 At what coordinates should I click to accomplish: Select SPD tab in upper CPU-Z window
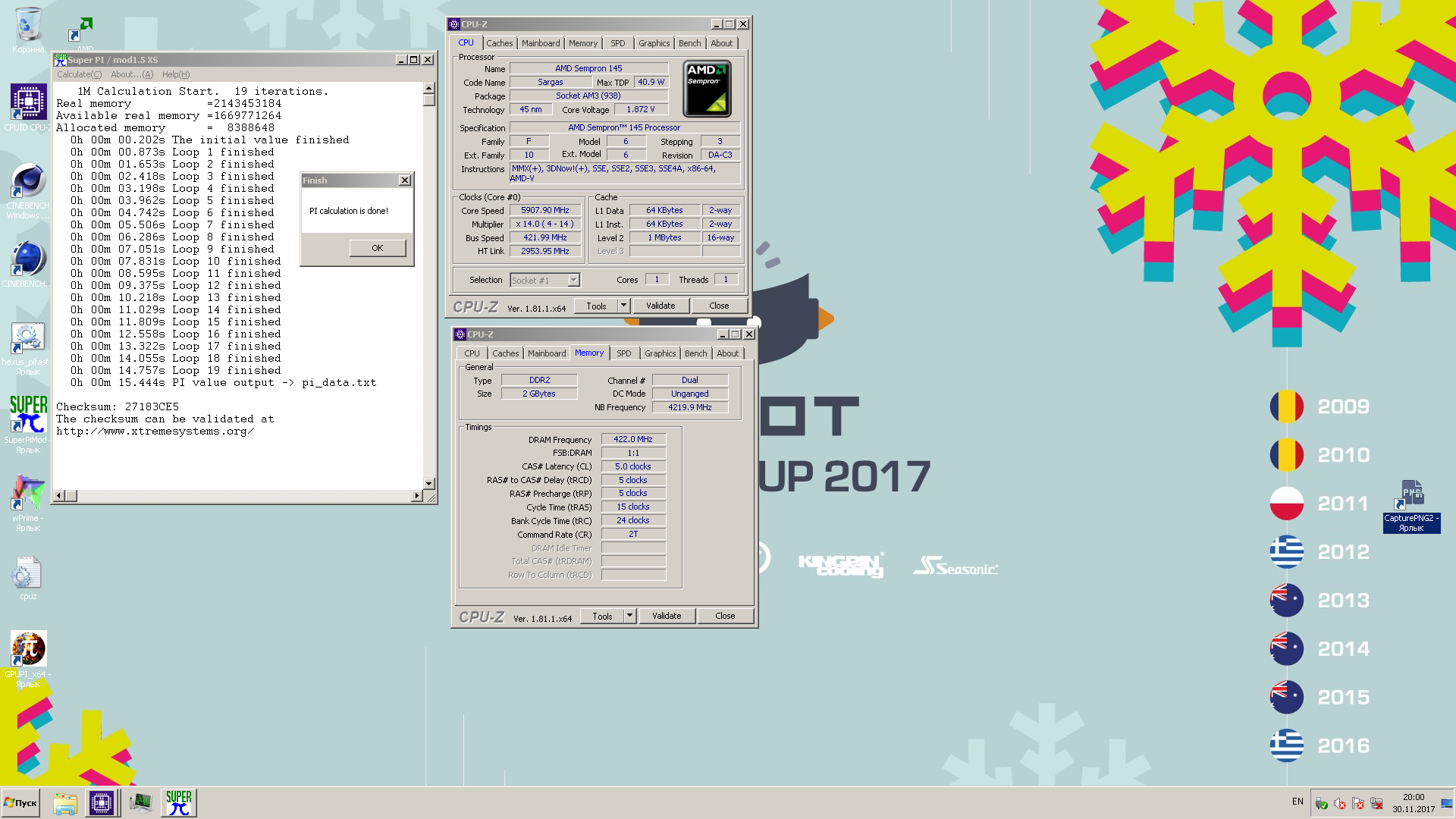[x=618, y=43]
